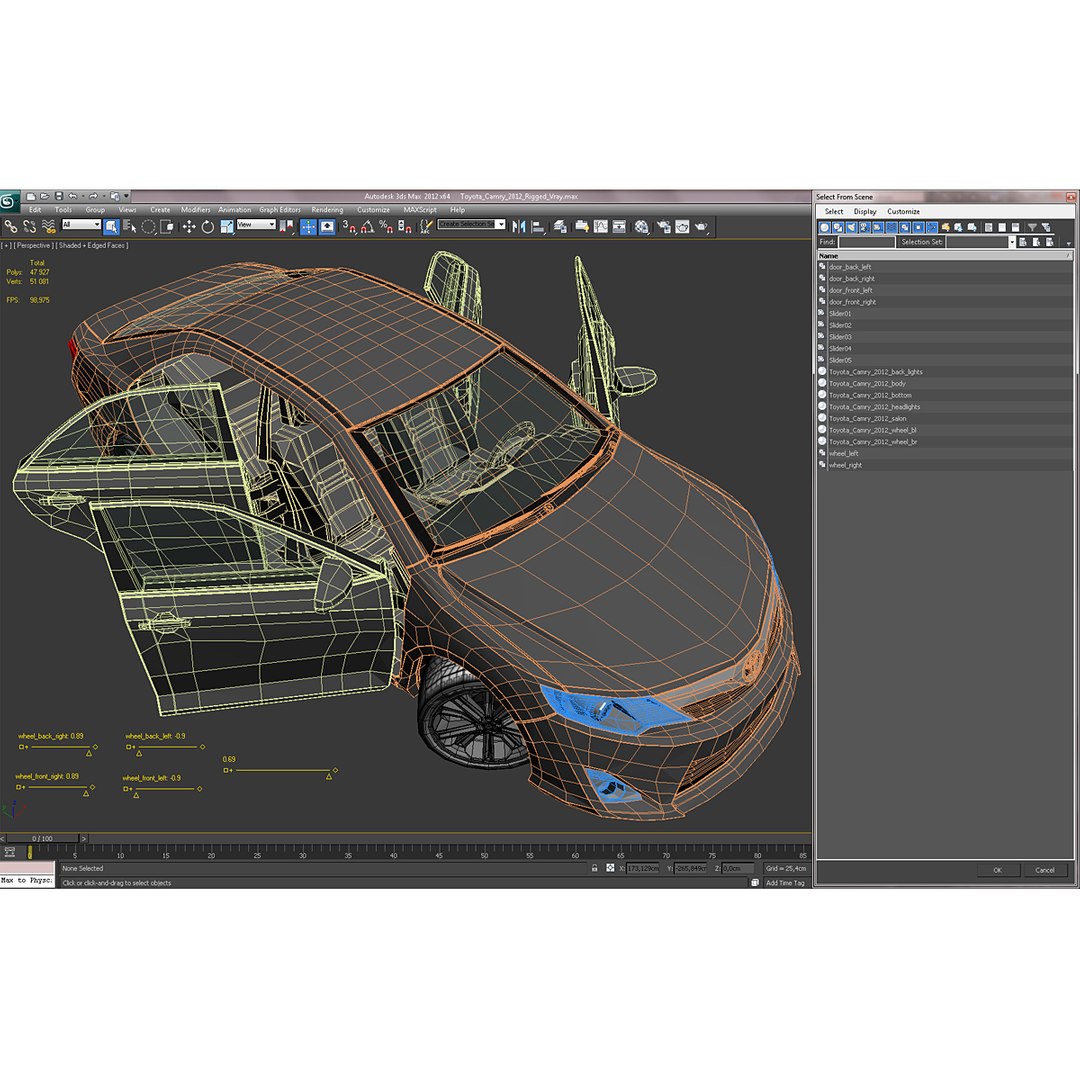Click Render Production teapot icon

[701, 226]
